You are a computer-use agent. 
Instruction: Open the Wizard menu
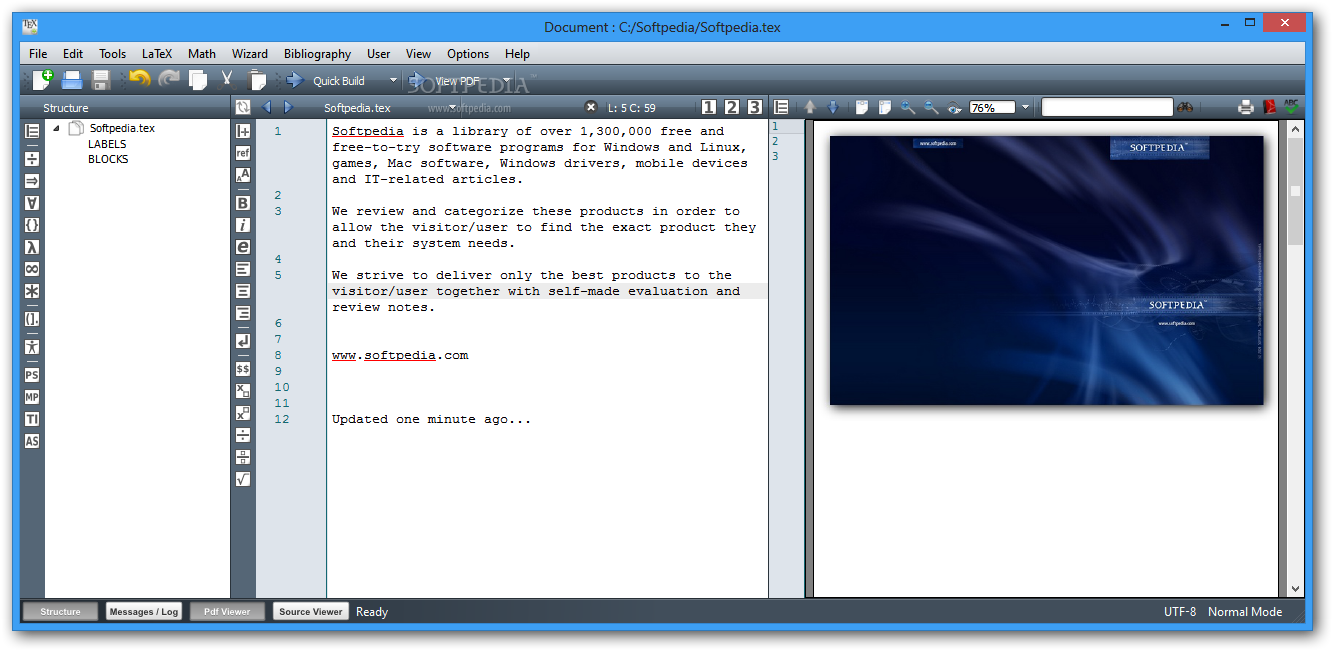(x=250, y=54)
